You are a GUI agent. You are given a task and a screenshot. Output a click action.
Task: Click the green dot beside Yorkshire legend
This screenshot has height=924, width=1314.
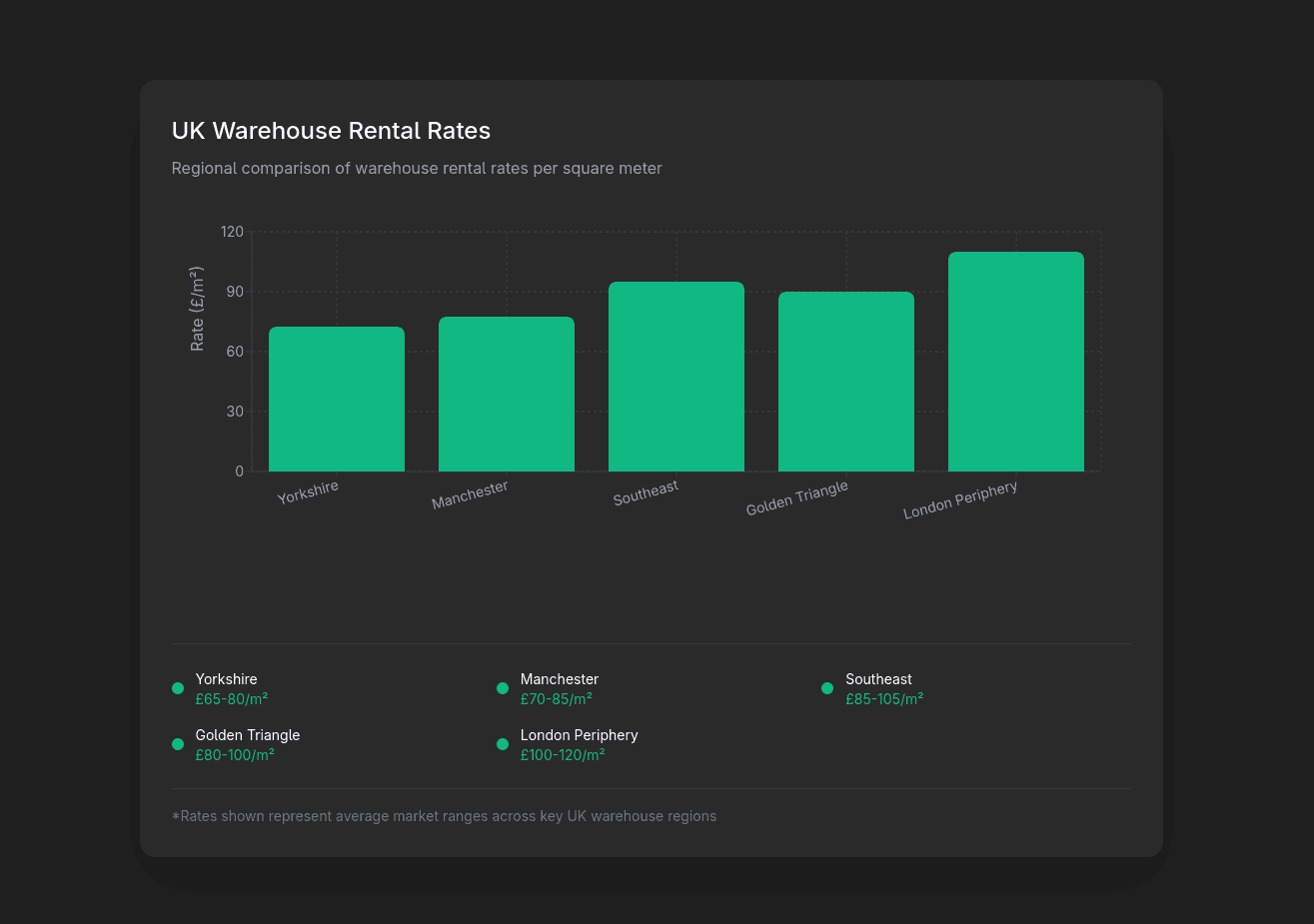point(178,688)
